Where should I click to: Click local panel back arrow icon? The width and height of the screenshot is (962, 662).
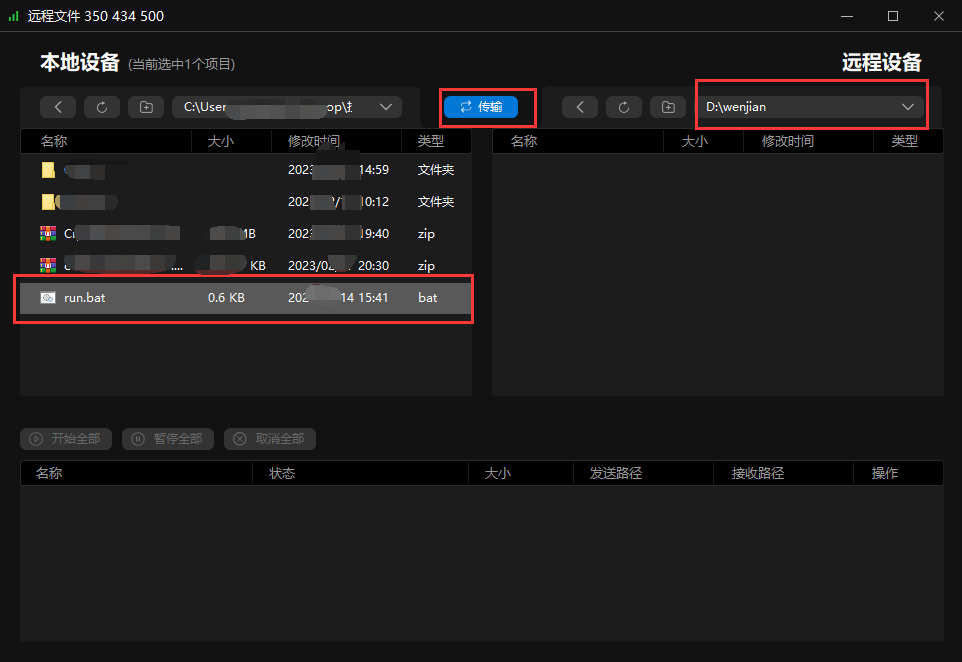tap(58, 107)
